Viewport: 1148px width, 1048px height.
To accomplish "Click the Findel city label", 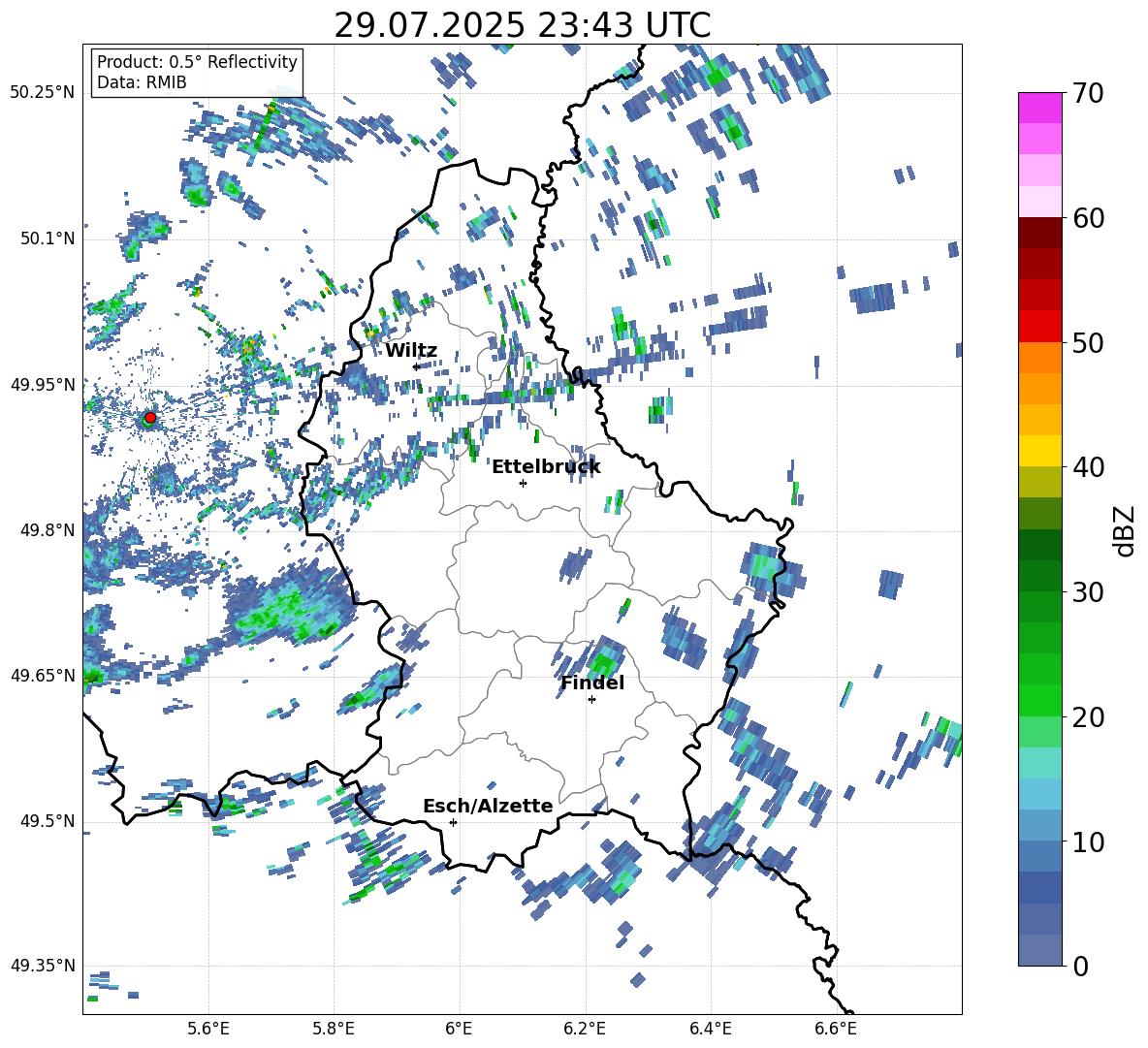I will point(592,683).
